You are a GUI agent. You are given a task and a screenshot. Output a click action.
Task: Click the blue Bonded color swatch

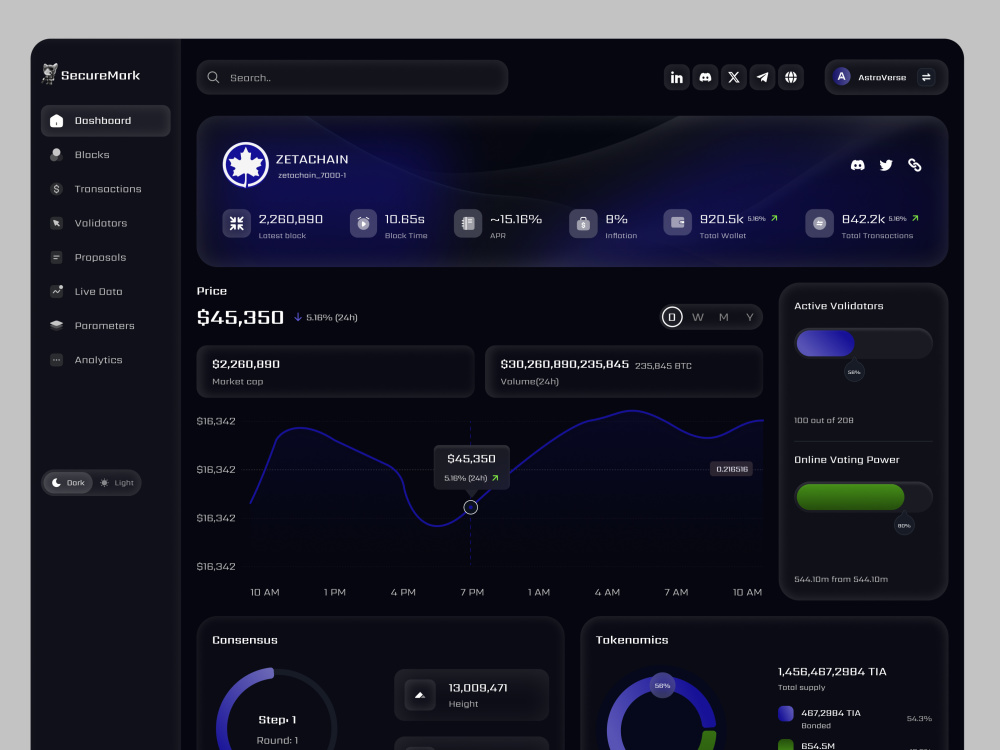(x=786, y=714)
